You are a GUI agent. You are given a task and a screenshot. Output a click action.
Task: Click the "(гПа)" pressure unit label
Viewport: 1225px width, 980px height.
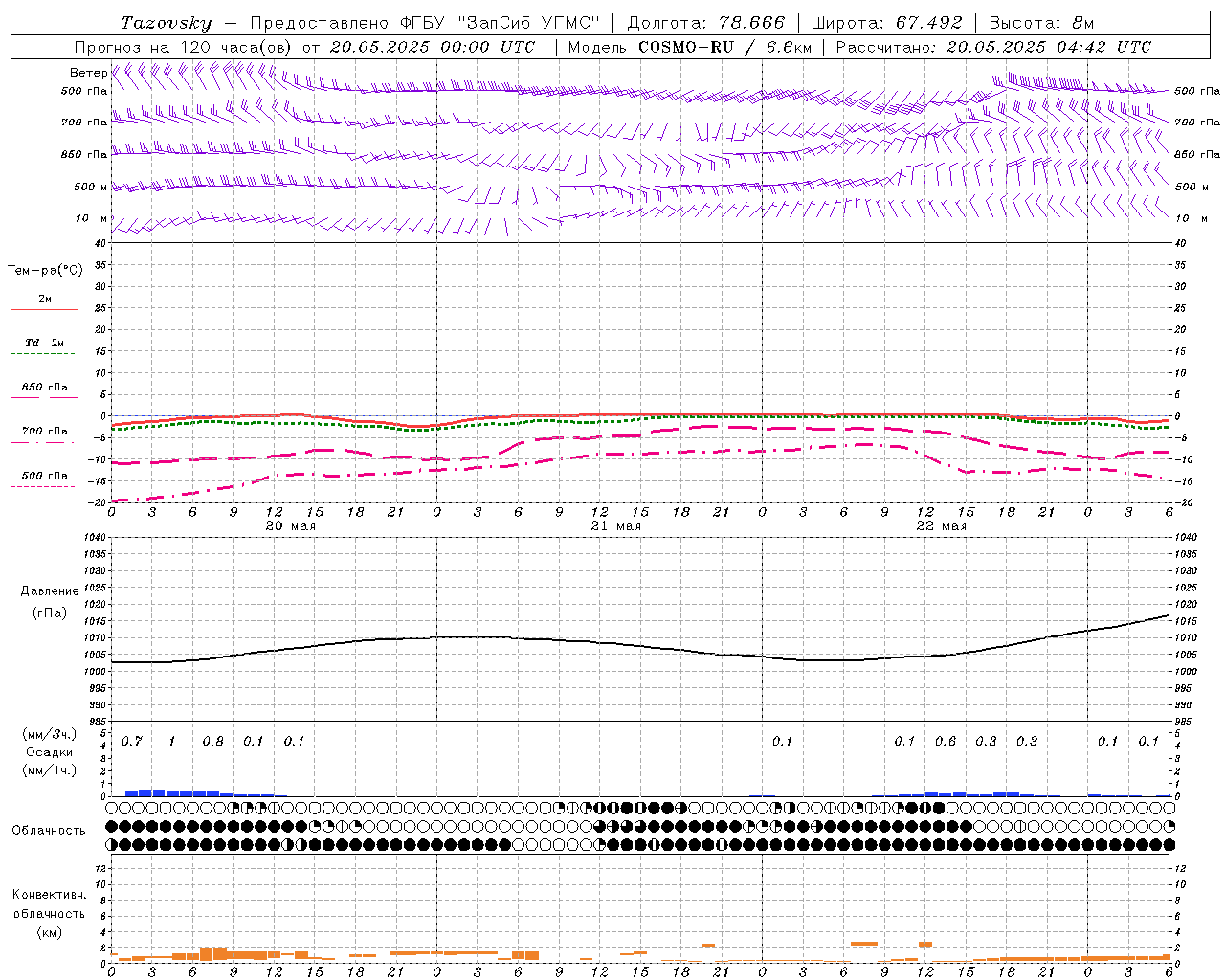point(50,613)
